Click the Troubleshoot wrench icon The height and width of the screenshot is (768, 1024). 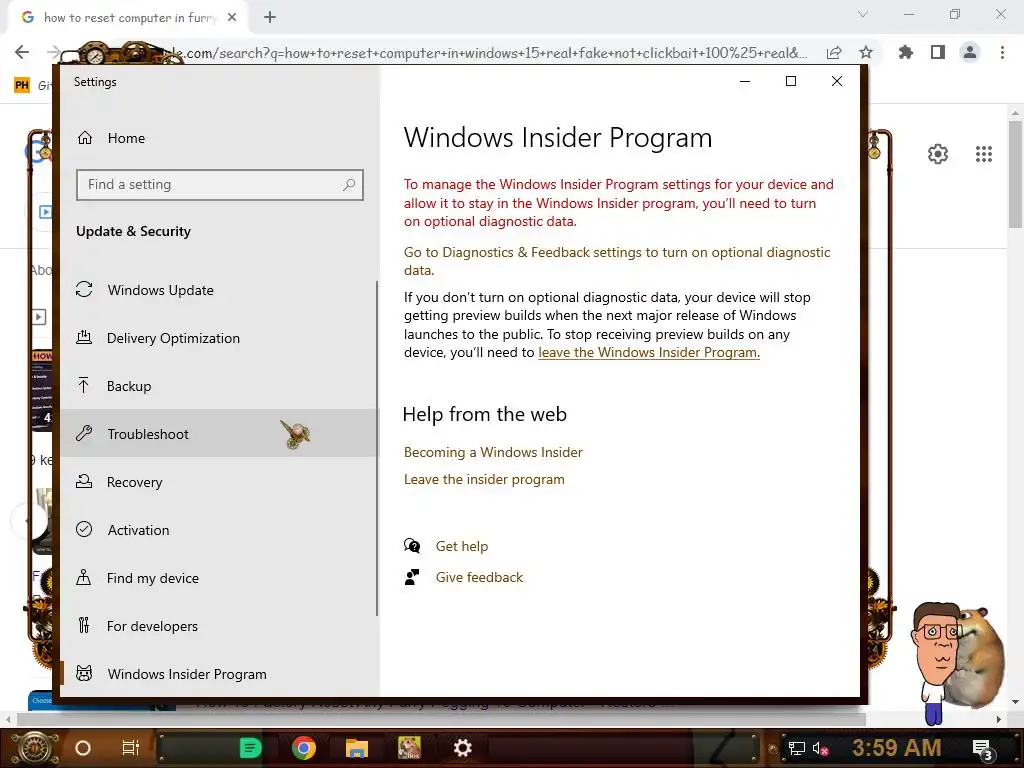[84, 433]
